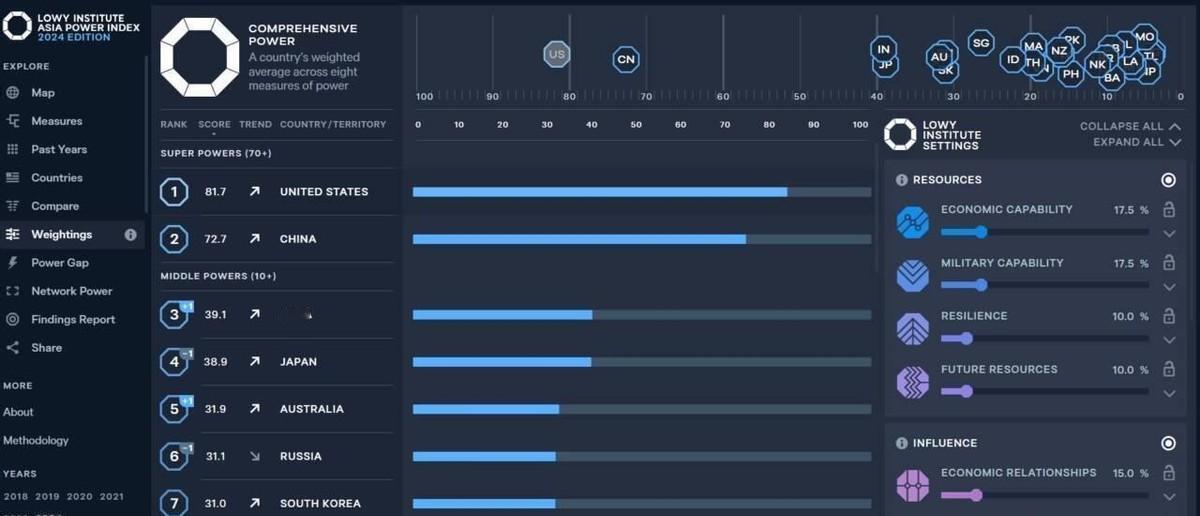The height and width of the screenshot is (516, 1200).
Task: Select the Japan row
Action: (x=277, y=362)
